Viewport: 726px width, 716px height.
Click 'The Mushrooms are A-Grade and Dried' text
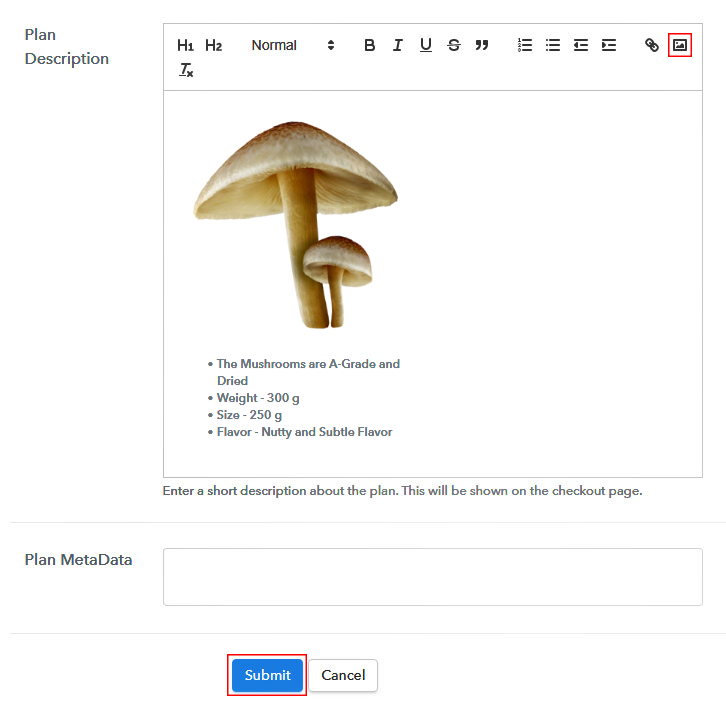tap(308, 372)
